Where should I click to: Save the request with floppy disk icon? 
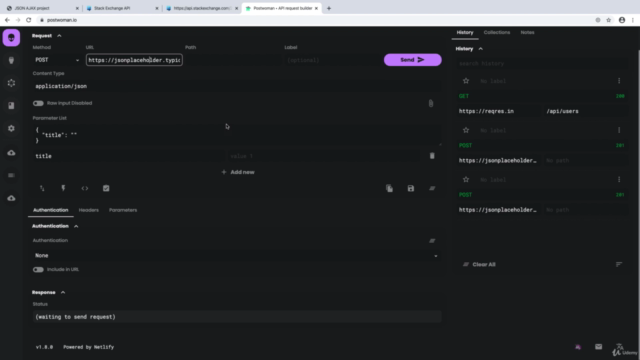[x=411, y=188]
